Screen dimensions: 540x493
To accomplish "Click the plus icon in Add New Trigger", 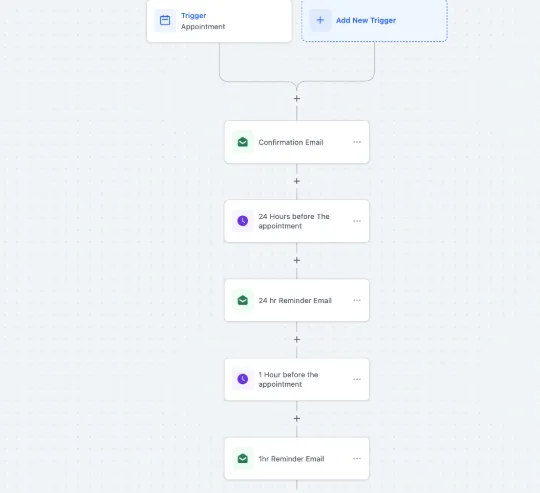I will point(320,20).
